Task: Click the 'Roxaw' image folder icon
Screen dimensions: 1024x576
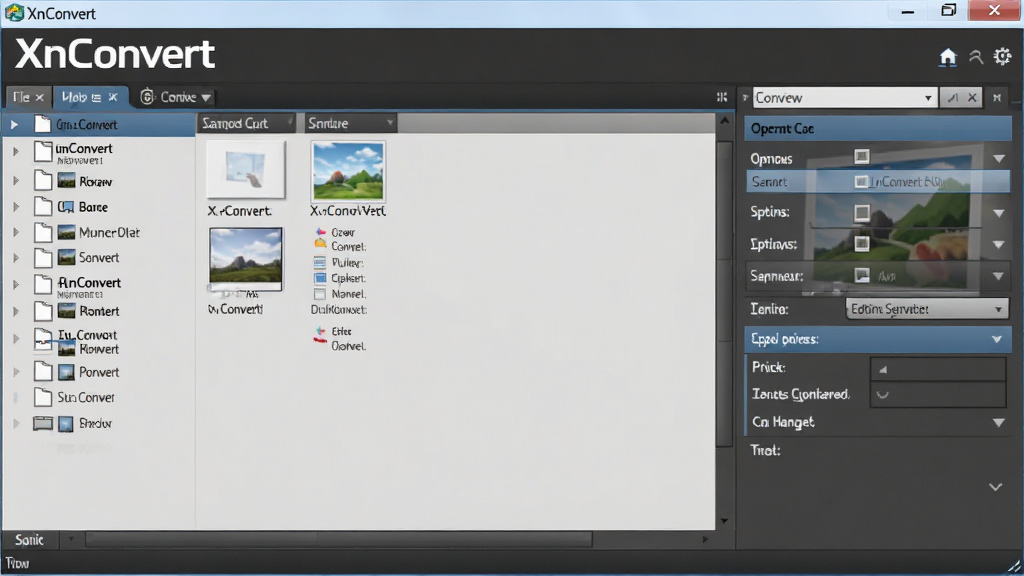Action: 66,181
